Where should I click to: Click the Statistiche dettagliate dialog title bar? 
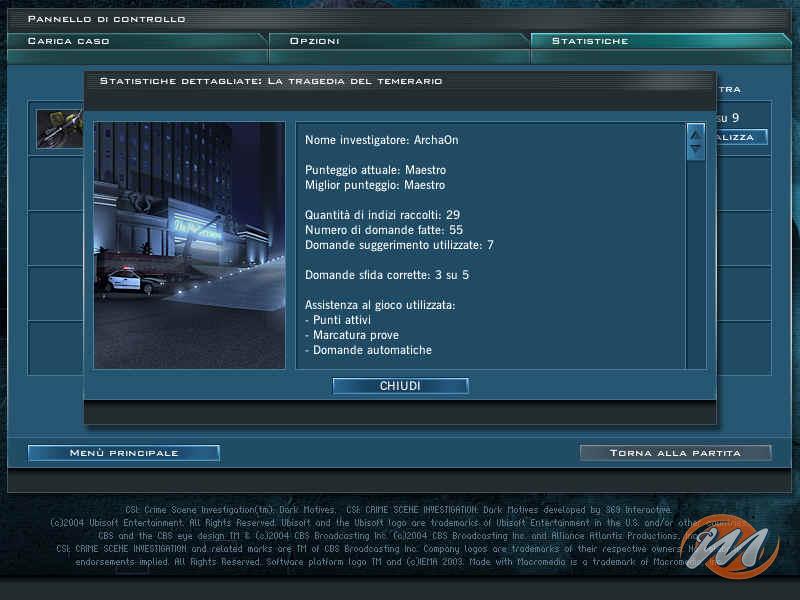[400, 80]
